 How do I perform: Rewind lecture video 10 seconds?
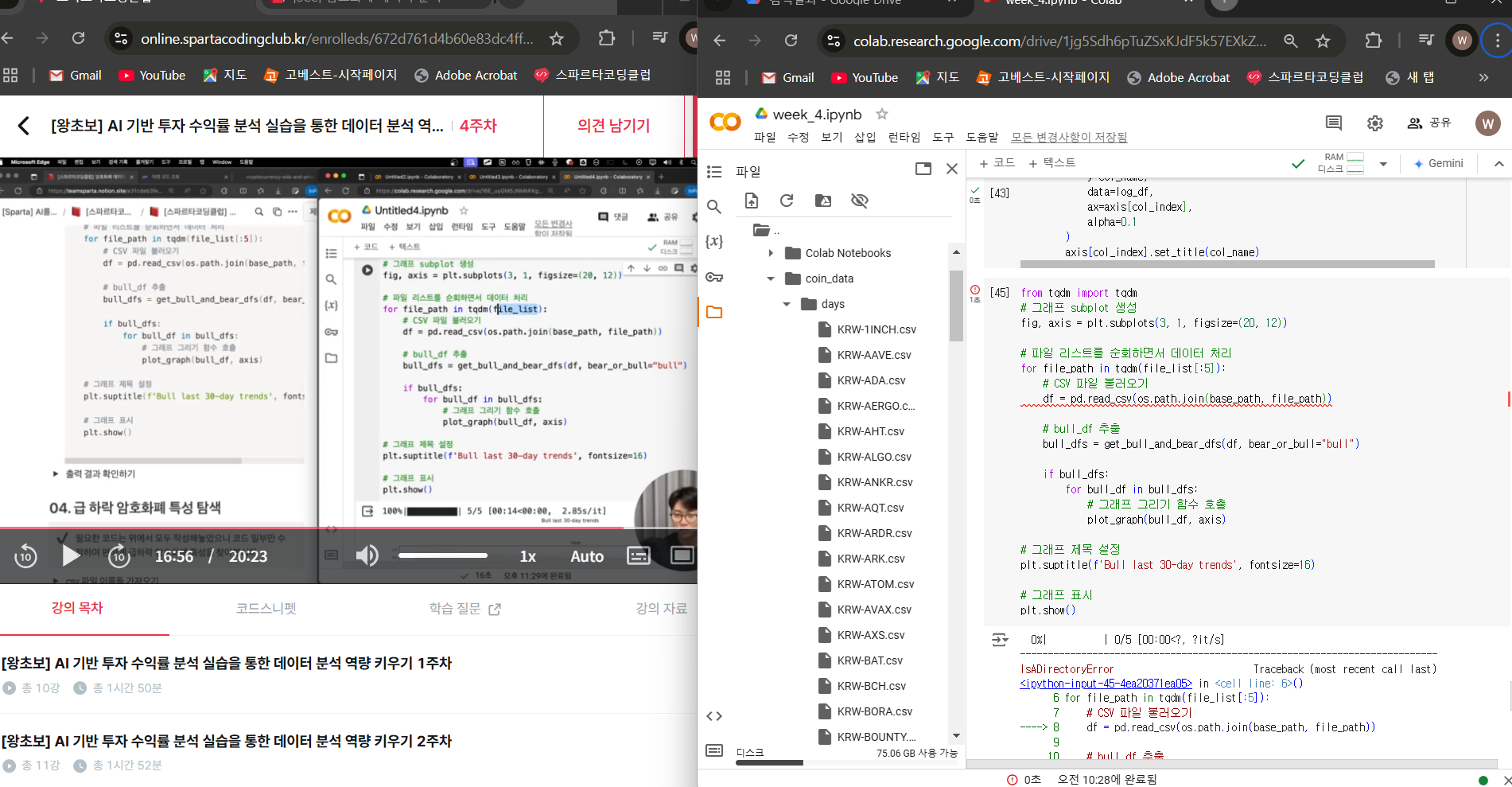[25, 556]
